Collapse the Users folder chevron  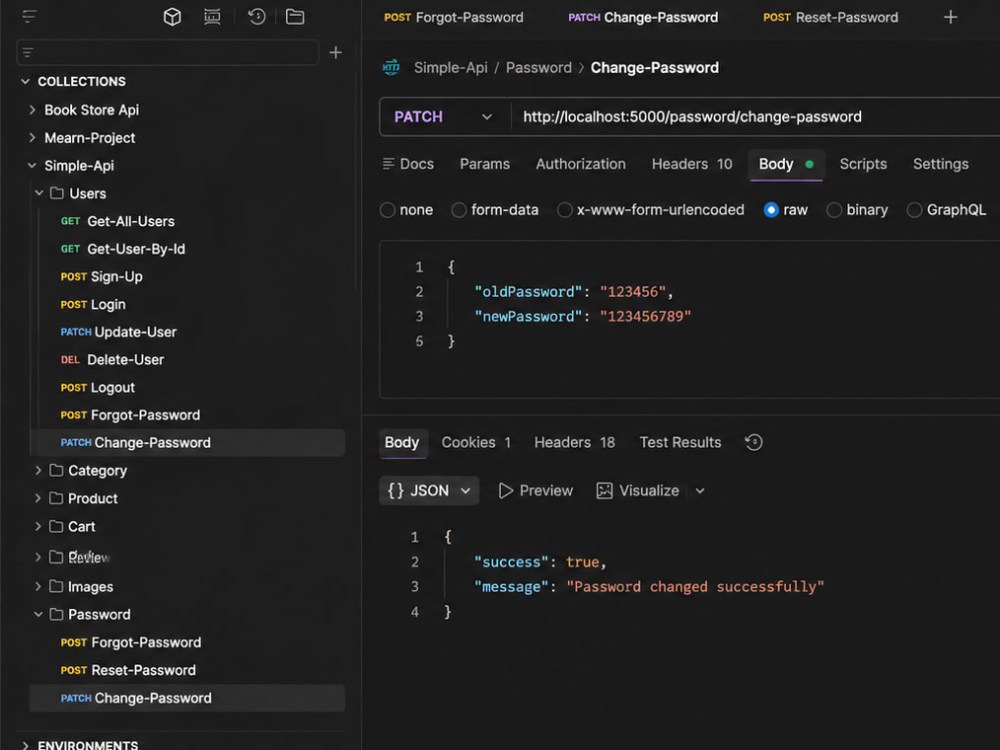pyautogui.click(x=39, y=193)
